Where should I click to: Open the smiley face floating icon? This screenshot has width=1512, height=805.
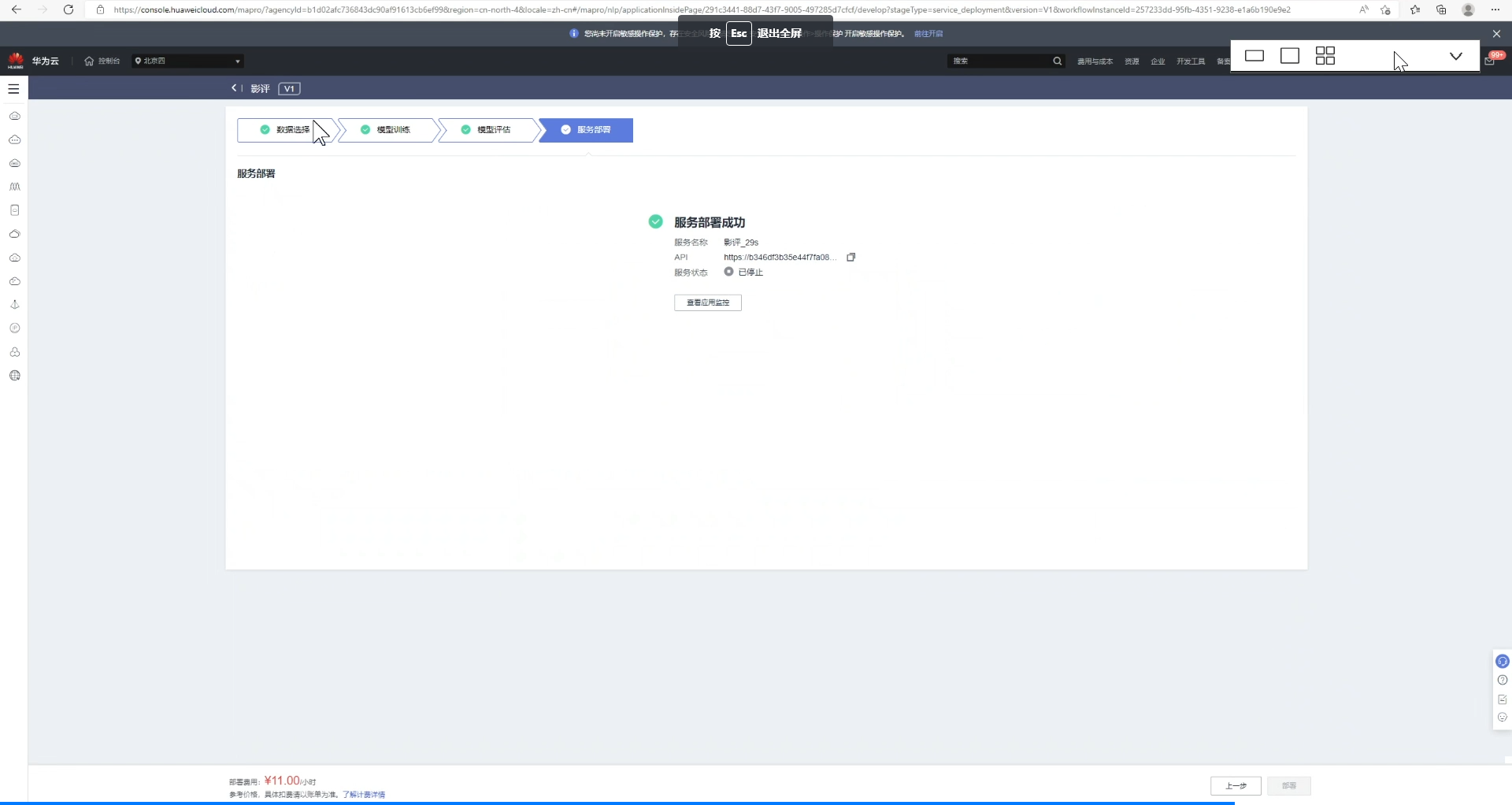(1503, 718)
